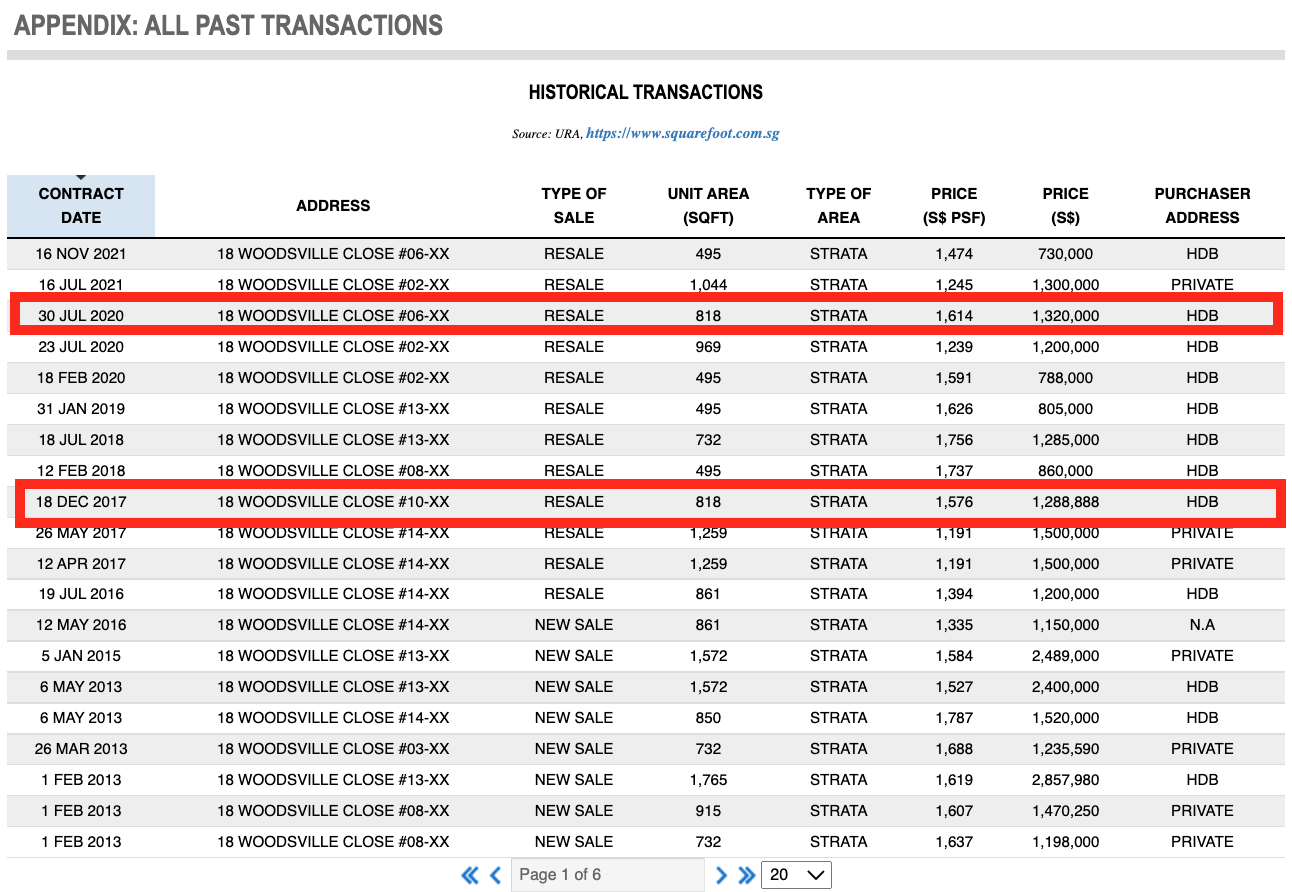This screenshot has width=1292, height=892.
Task: Jump to the last page of results
Action: [x=746, y=875]
